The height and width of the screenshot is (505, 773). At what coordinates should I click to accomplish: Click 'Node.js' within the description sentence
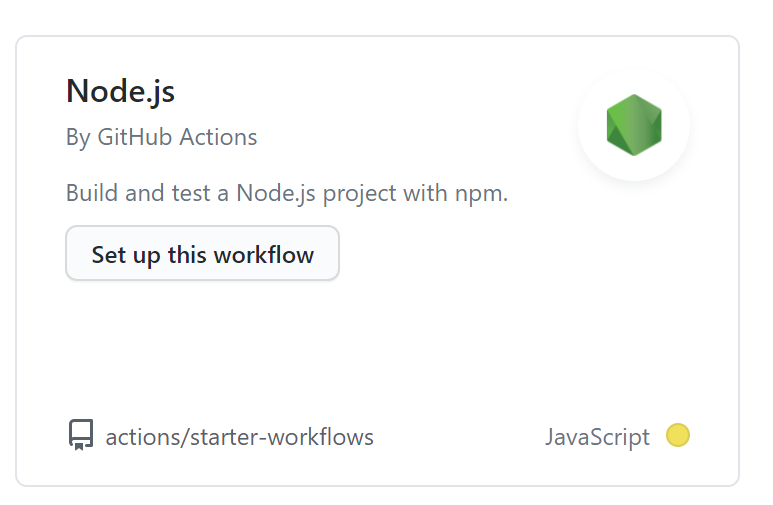tap(276, 193)
